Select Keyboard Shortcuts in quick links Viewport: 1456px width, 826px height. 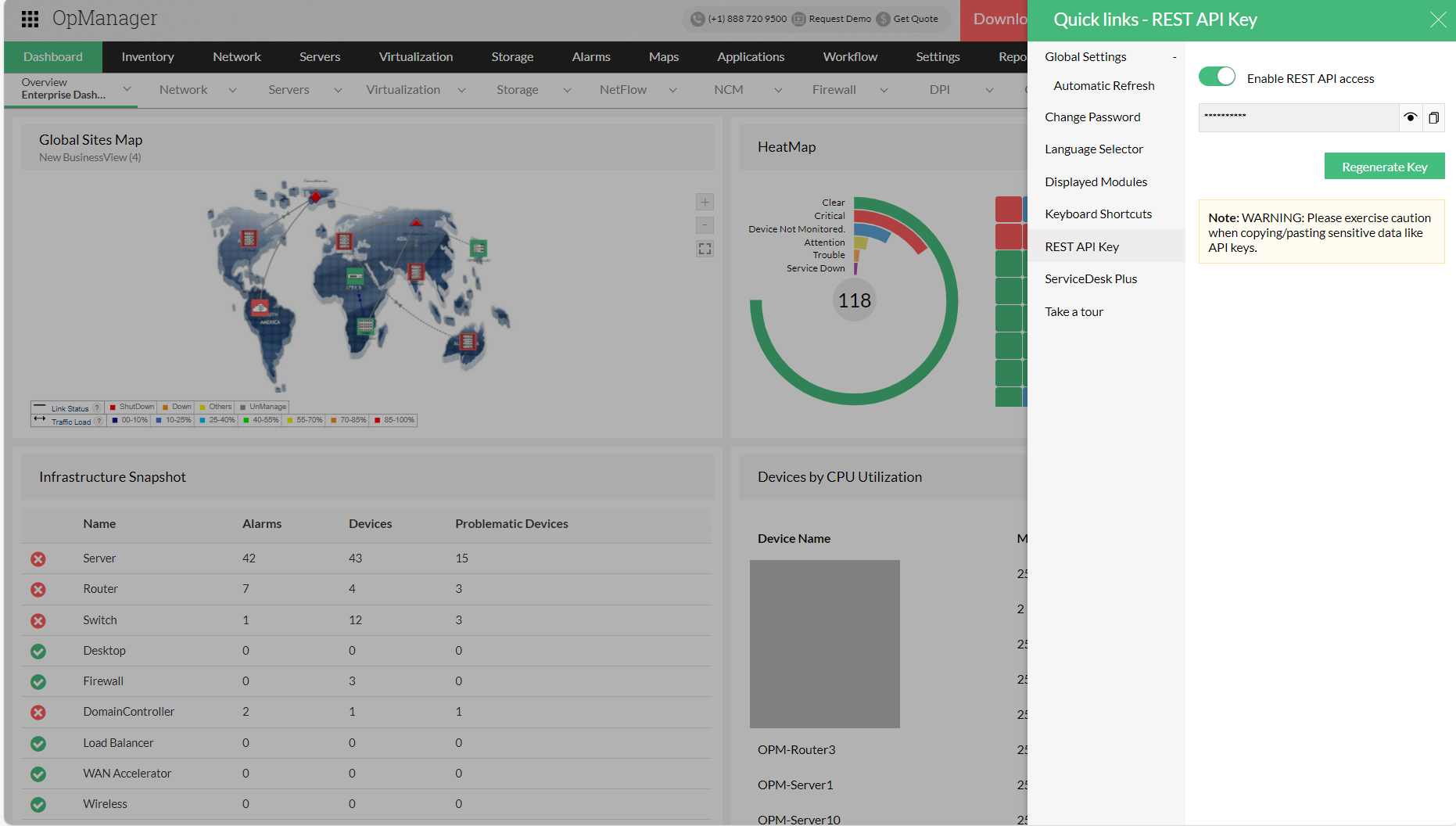(x=1098, y=214)
